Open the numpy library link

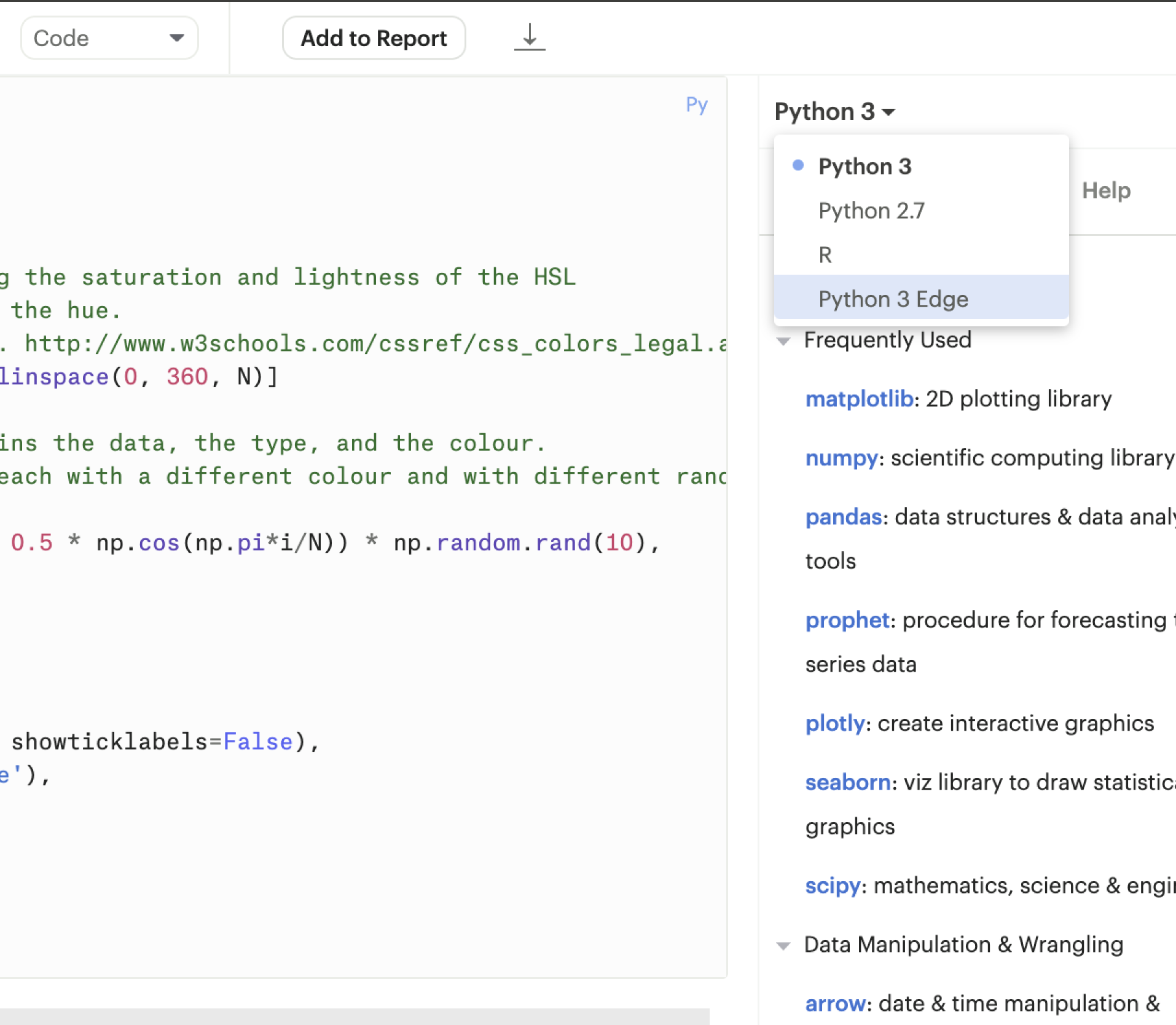(841, 458)
